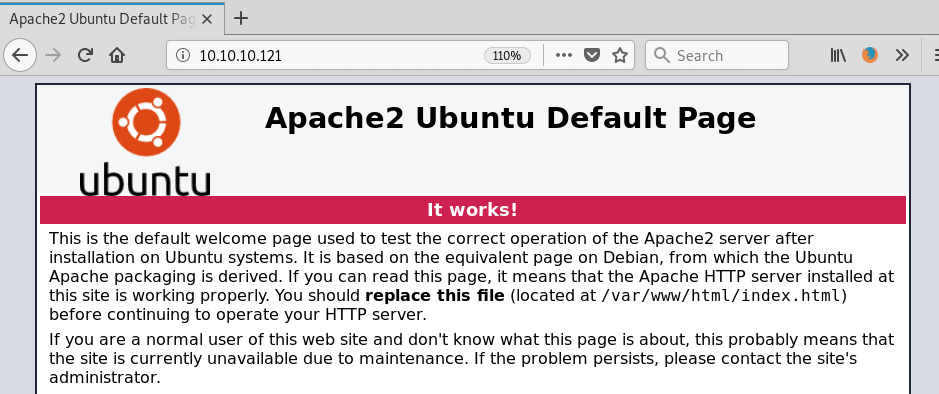The image size is (939, 394).
Task: Click the forward navigation arrow
Action: pos(53,56)
